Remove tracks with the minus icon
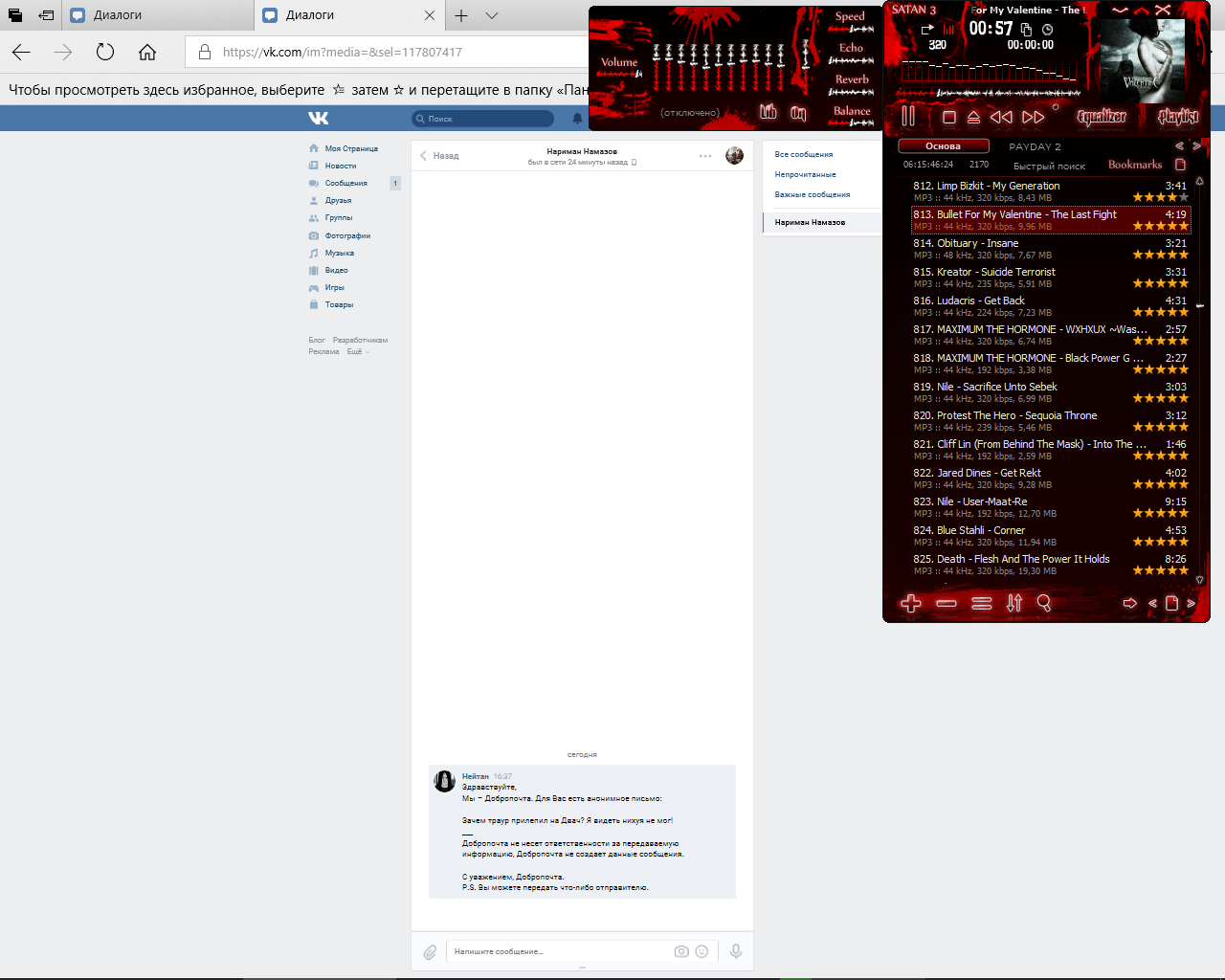This screenshot has width=1225, height=980. tap(947, 603)
